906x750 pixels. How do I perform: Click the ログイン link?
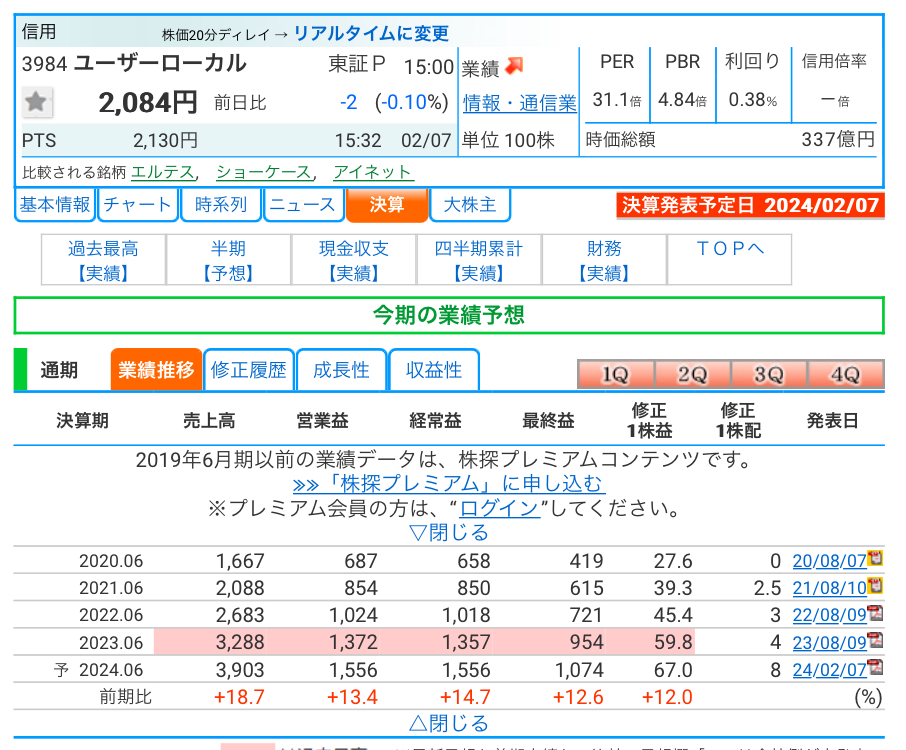tap(500, 508)
